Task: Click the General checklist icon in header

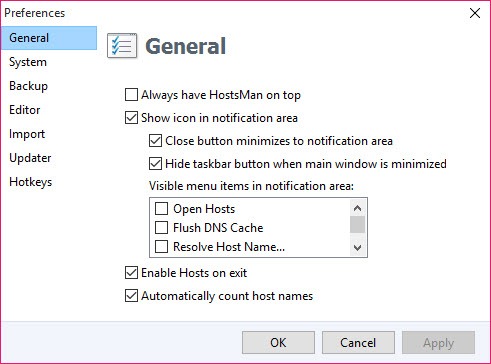Action: coord(122,46)
